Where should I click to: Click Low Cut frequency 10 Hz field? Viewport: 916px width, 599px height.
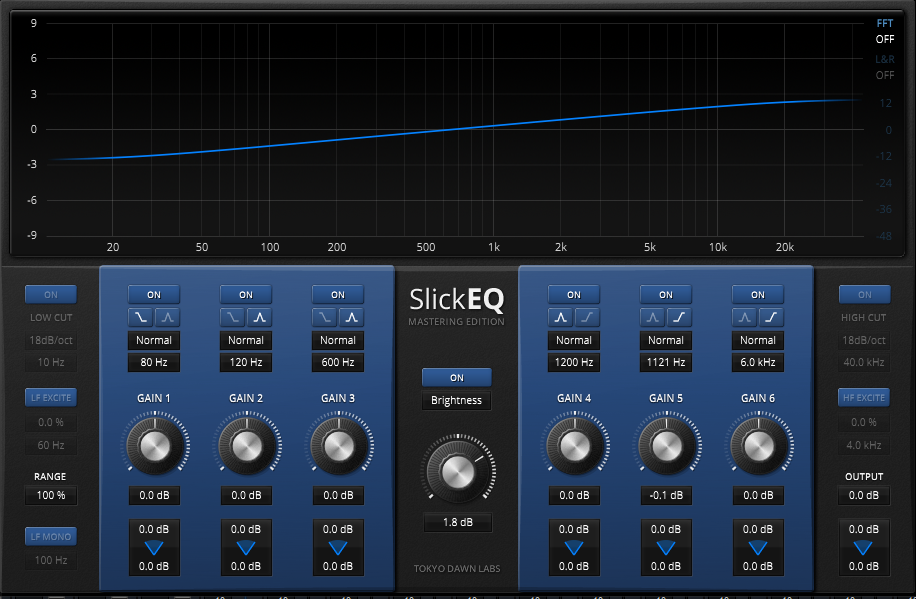(51, 362)
